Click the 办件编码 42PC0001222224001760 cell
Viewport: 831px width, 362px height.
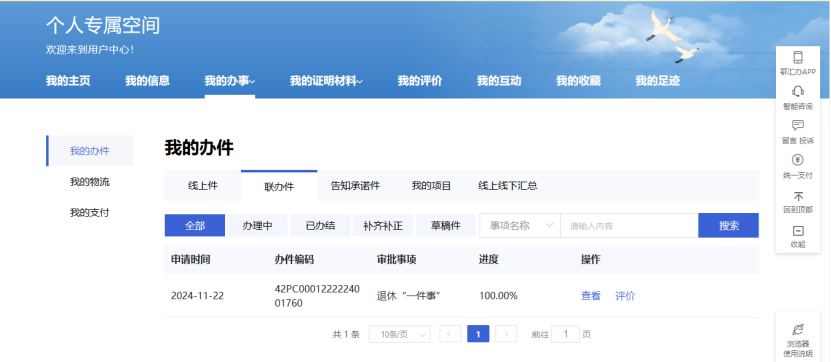317,296
